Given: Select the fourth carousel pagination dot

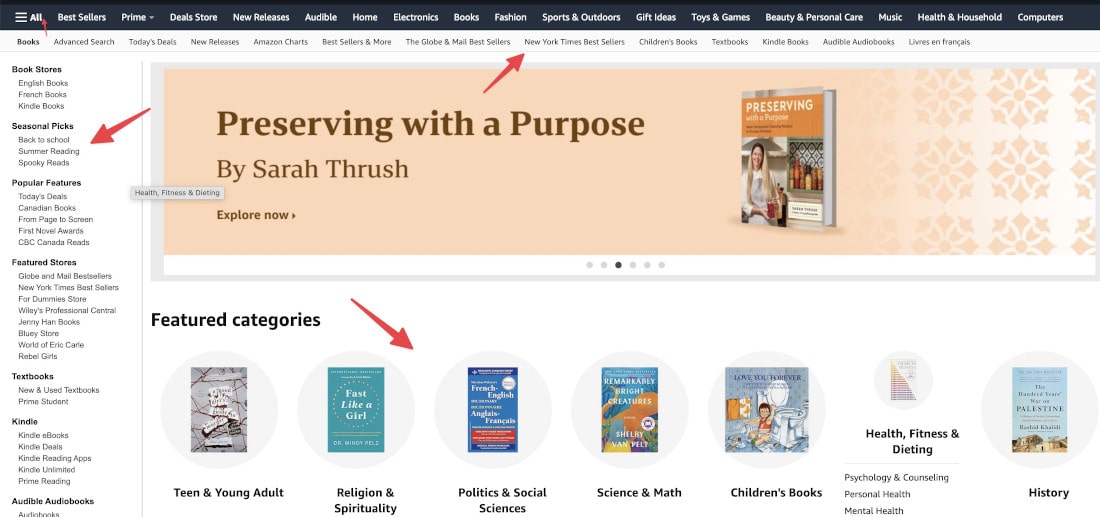Looking at the screenshot, I should (x=633, y=265).
